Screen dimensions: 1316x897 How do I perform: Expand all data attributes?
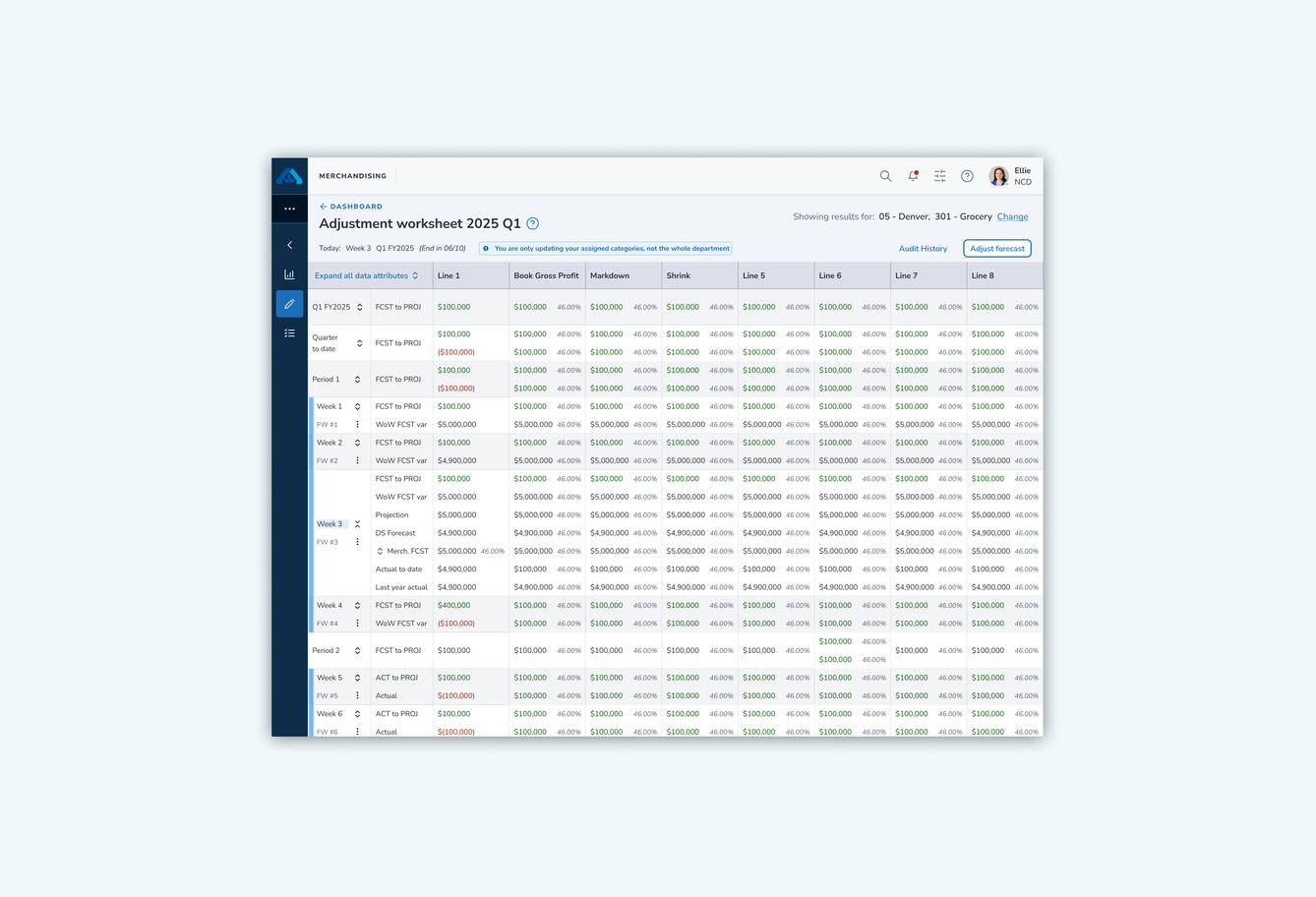click(x=366, y=275)
